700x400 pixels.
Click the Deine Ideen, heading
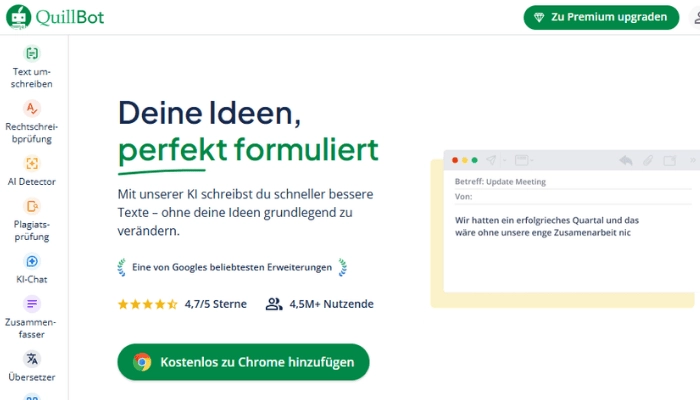click(x=209, y=113)
